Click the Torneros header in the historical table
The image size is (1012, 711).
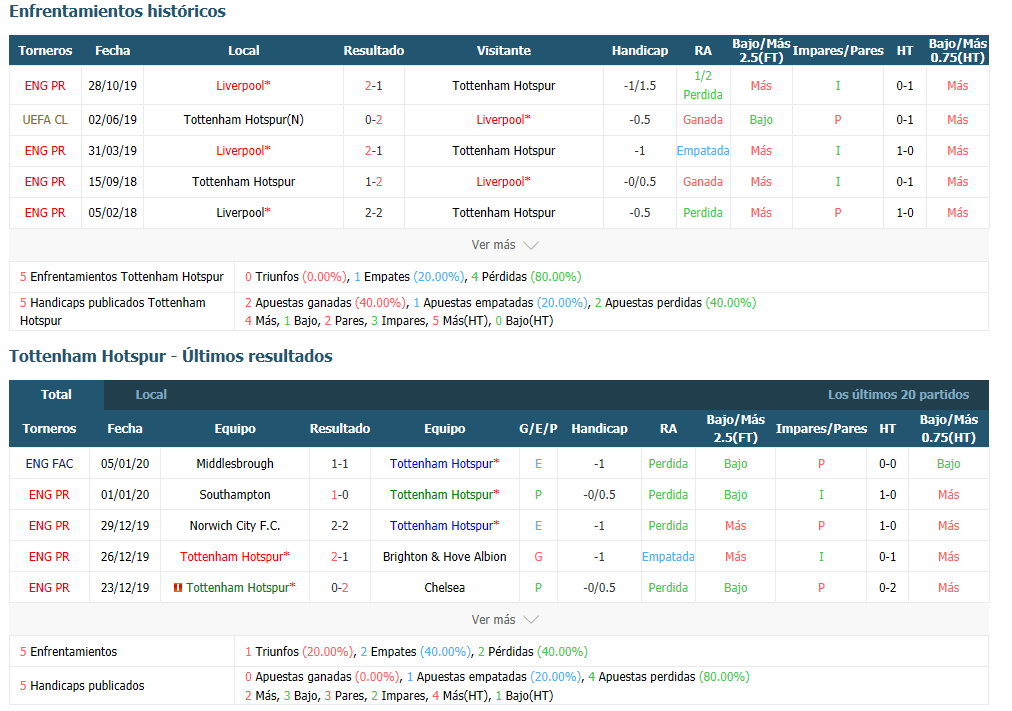tap(45, 50)
